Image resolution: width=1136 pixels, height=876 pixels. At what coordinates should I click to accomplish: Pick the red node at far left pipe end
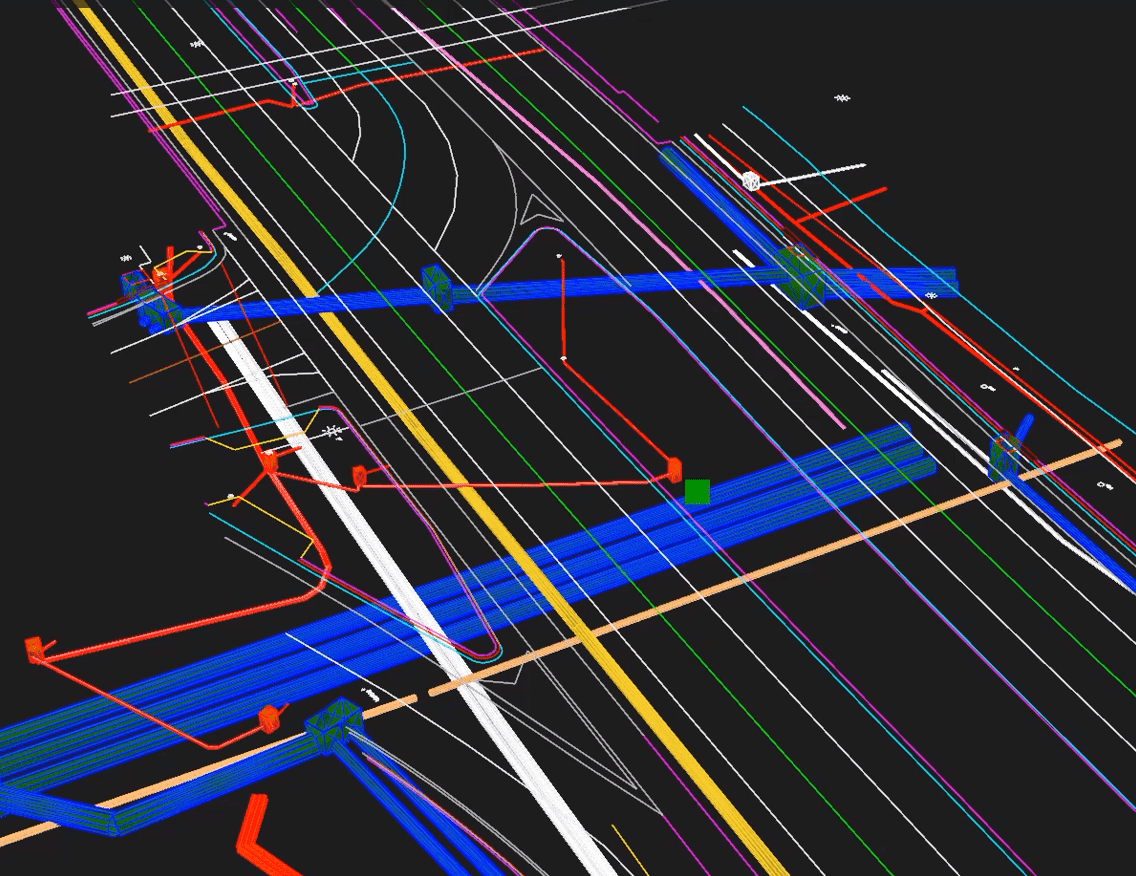tap(35, 650)
